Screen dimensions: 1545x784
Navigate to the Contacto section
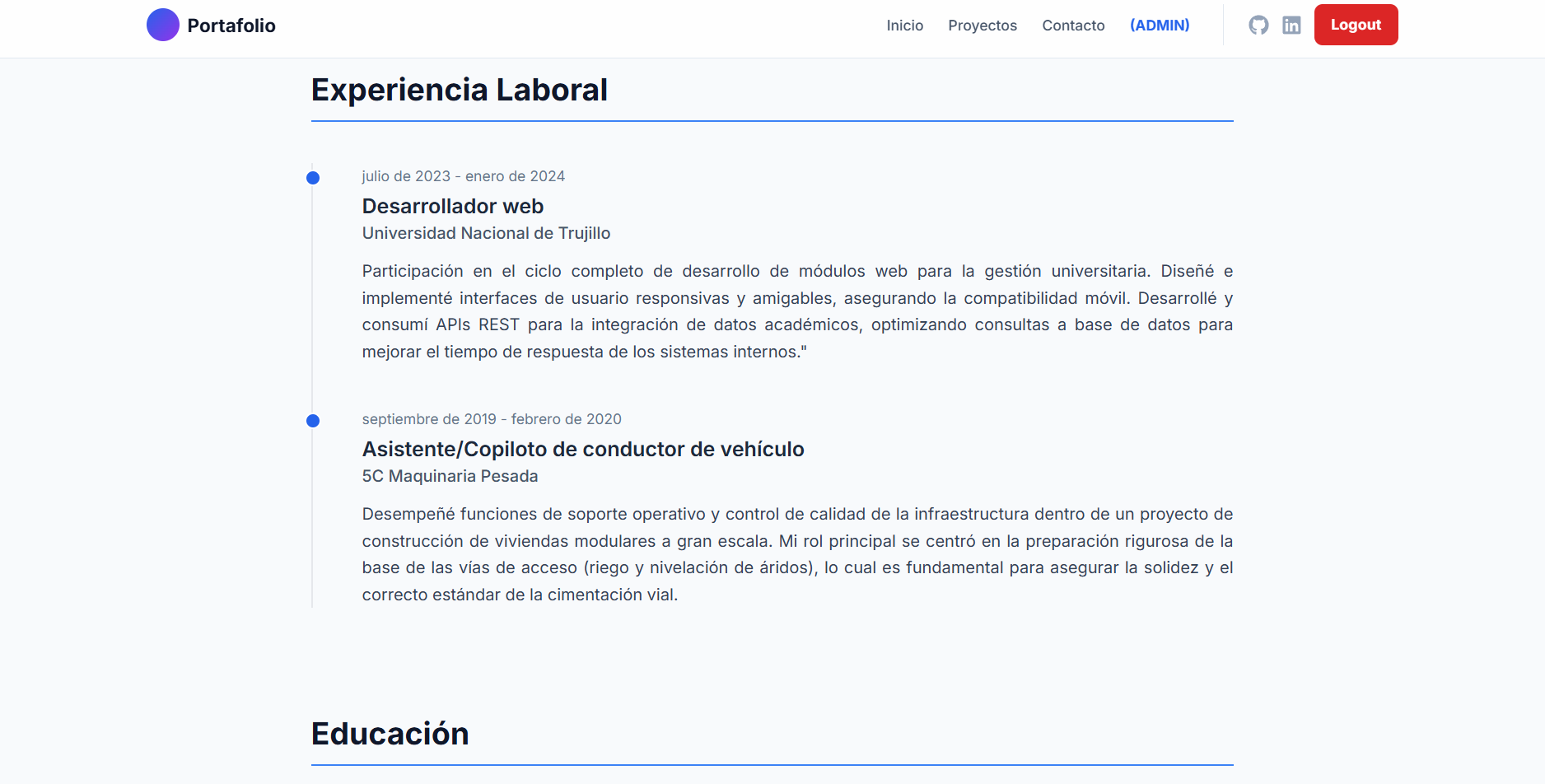coord(1072,26)
